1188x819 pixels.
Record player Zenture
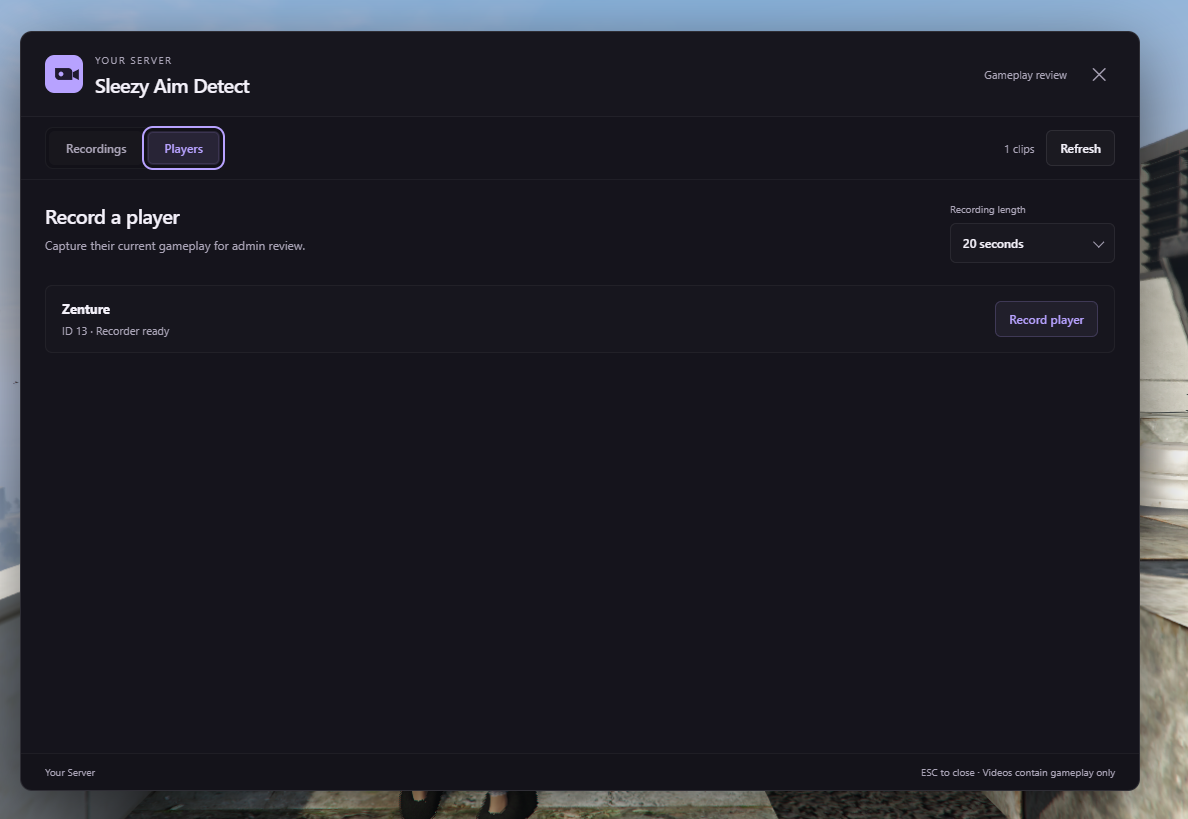[1046, 320]
